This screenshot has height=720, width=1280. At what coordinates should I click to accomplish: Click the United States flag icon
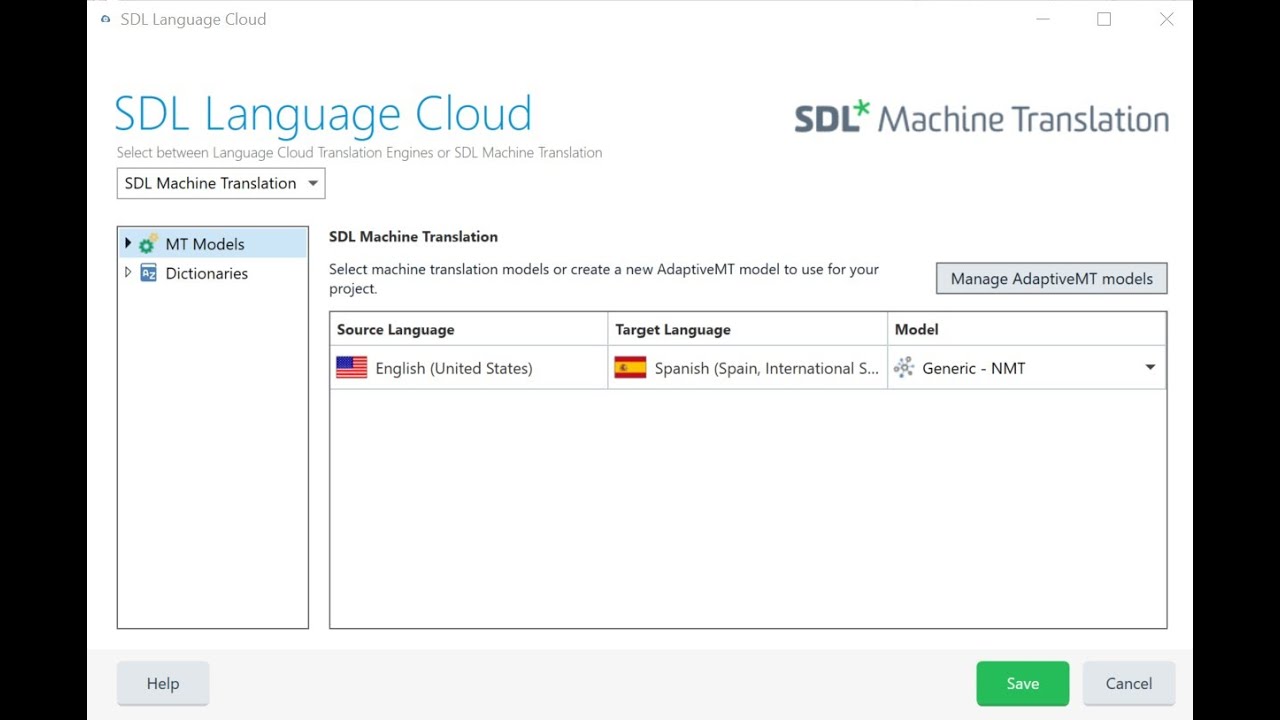(352, 368)
